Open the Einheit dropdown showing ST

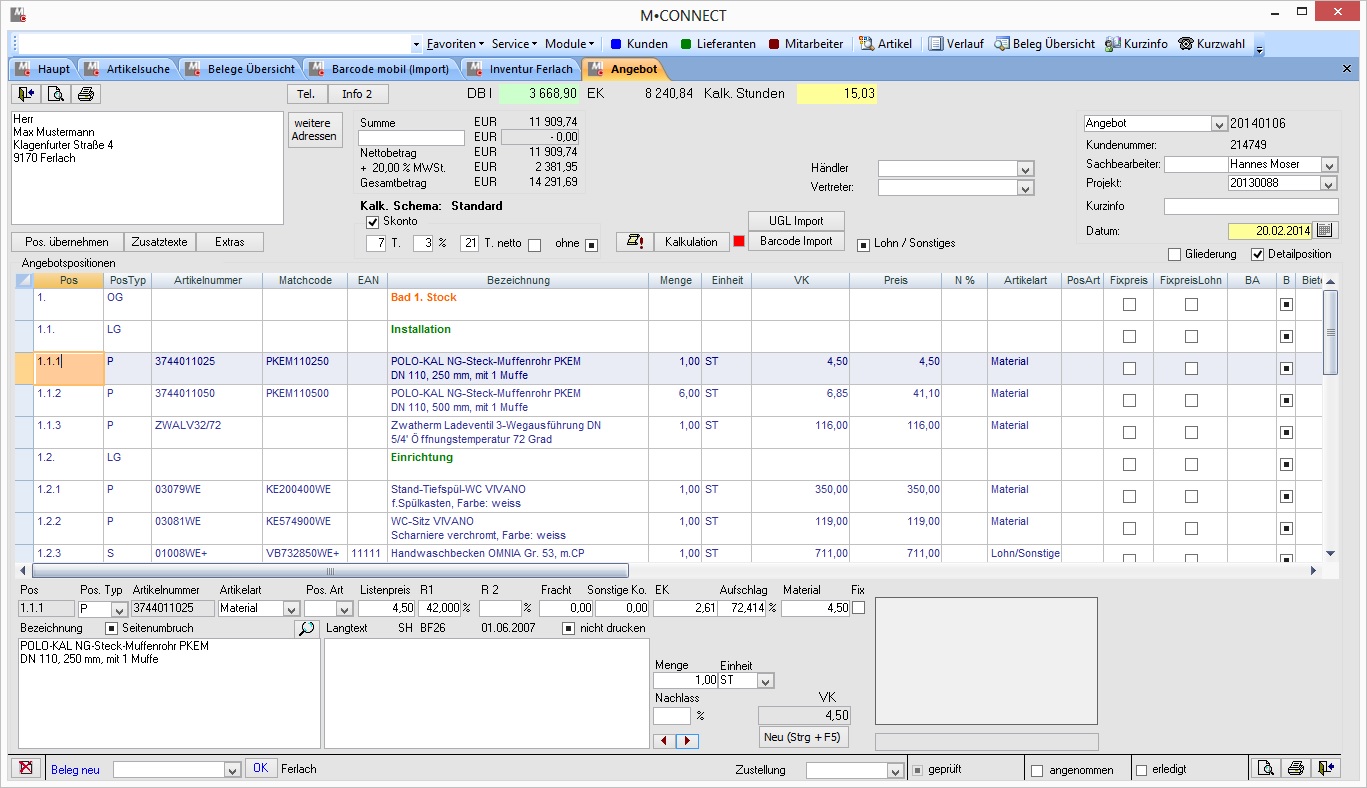point(766,681)
